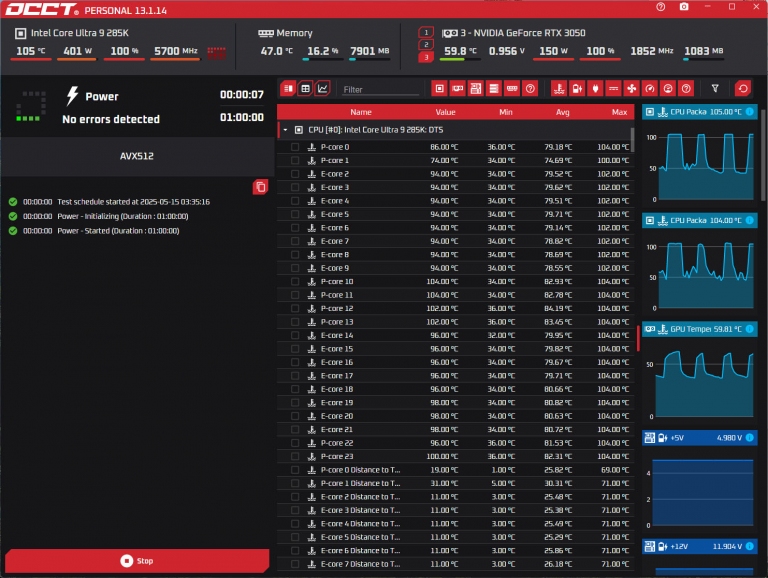Select GPU 1 tab
Image resolution: width=768 pixels, height=578 pixels.
tap(426, 32)
